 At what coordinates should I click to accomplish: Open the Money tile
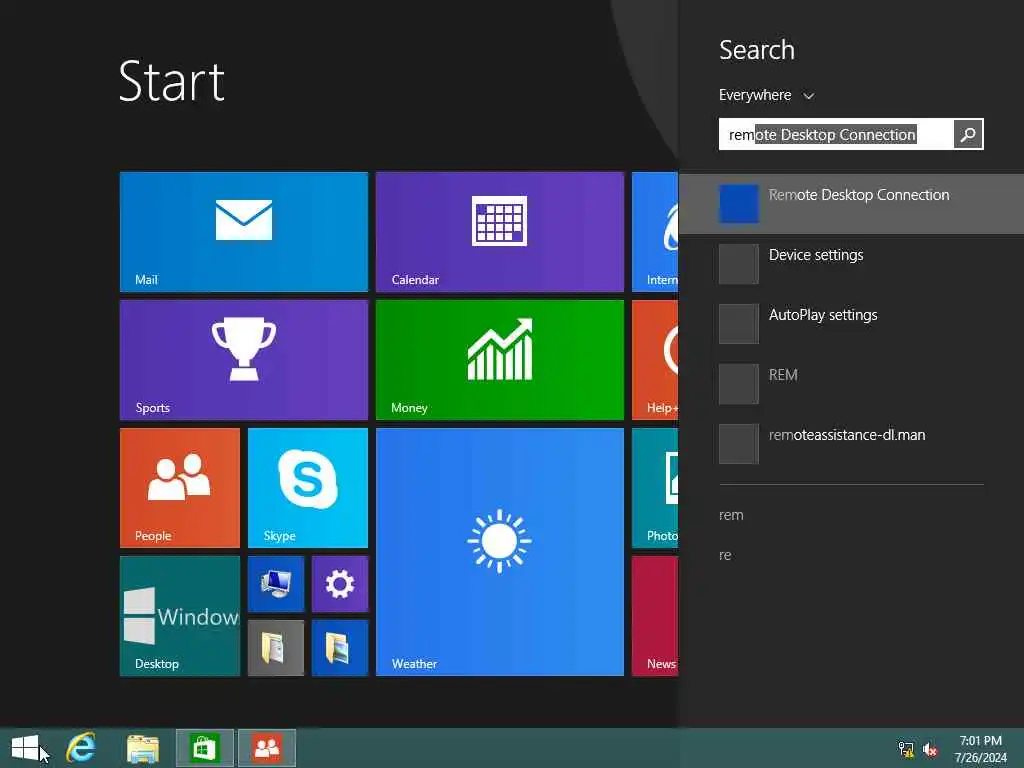[500, 360]
